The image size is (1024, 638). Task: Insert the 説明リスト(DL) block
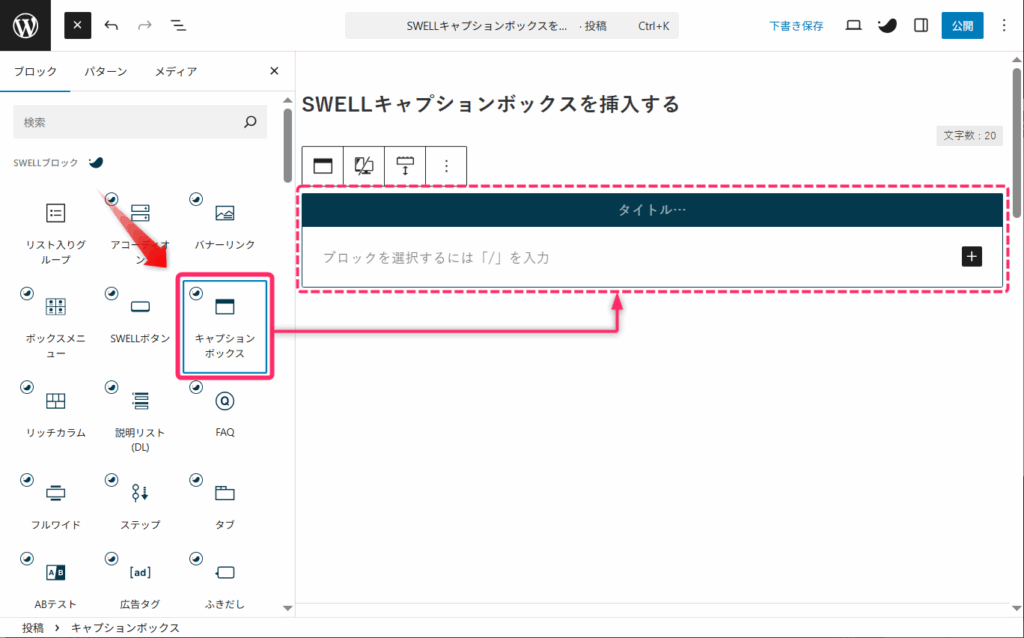click(140, 419)
